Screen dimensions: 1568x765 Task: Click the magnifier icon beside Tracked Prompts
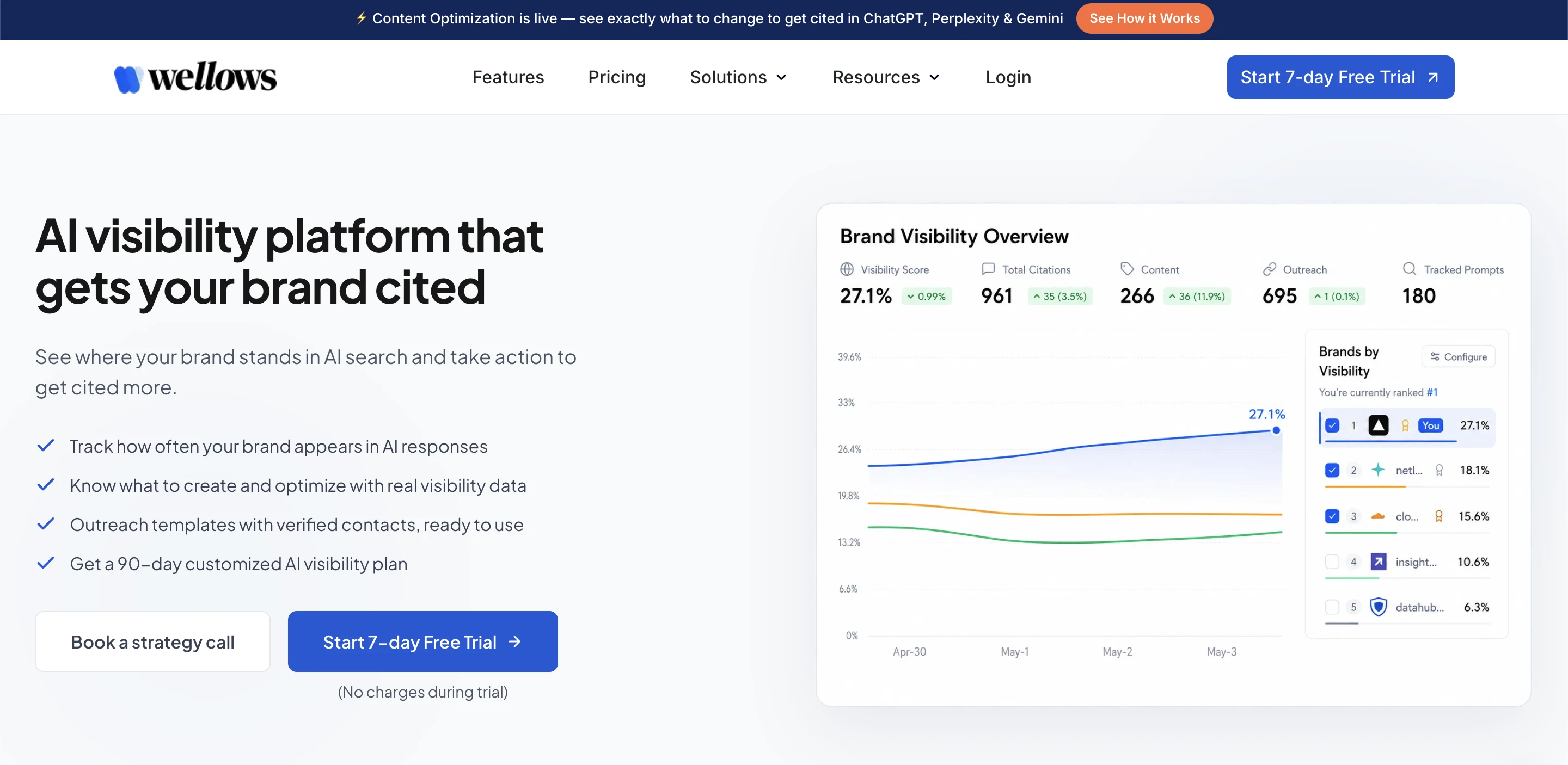click(1409, 269)
